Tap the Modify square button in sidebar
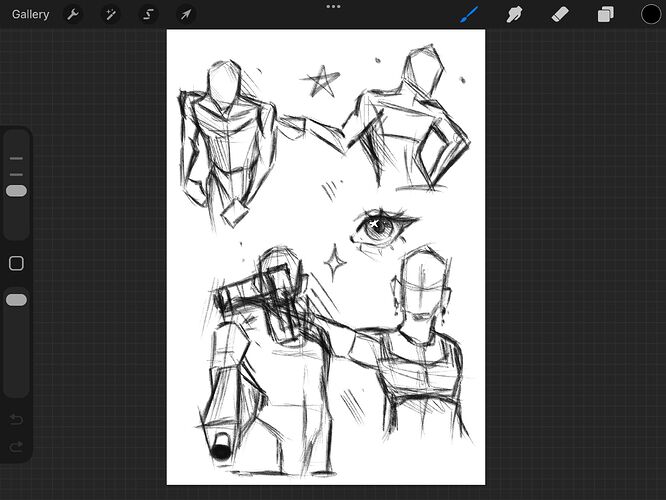This screenshot has height=500, width=666. (16, 263)
